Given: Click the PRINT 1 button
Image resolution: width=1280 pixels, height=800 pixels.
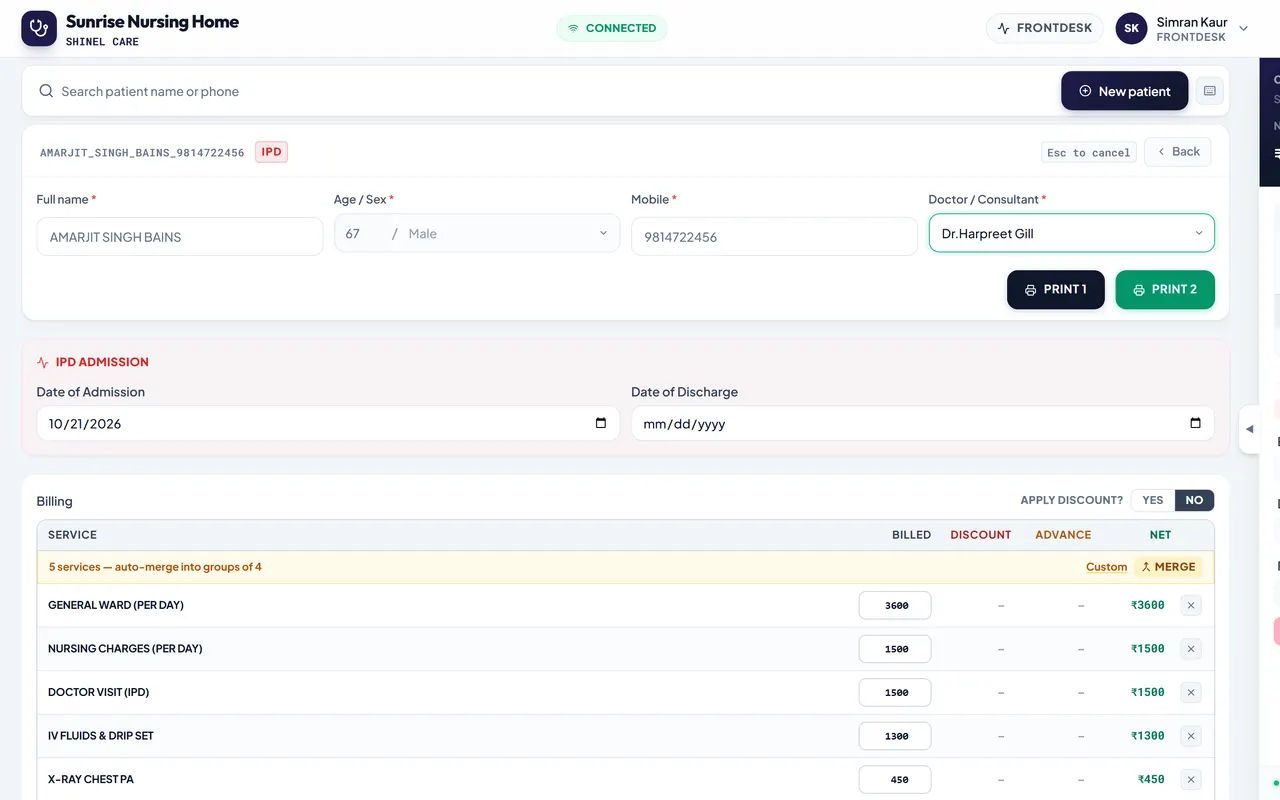Looking at the screenshot, I should point(1055,290).
